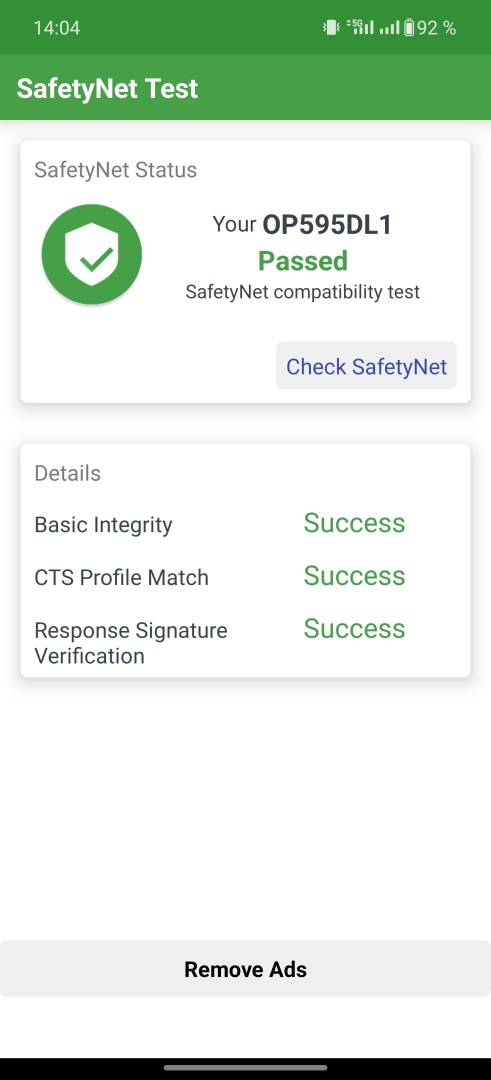Tap the SafetyNet Test title
491x1080 pixels.
click(107, 88)
